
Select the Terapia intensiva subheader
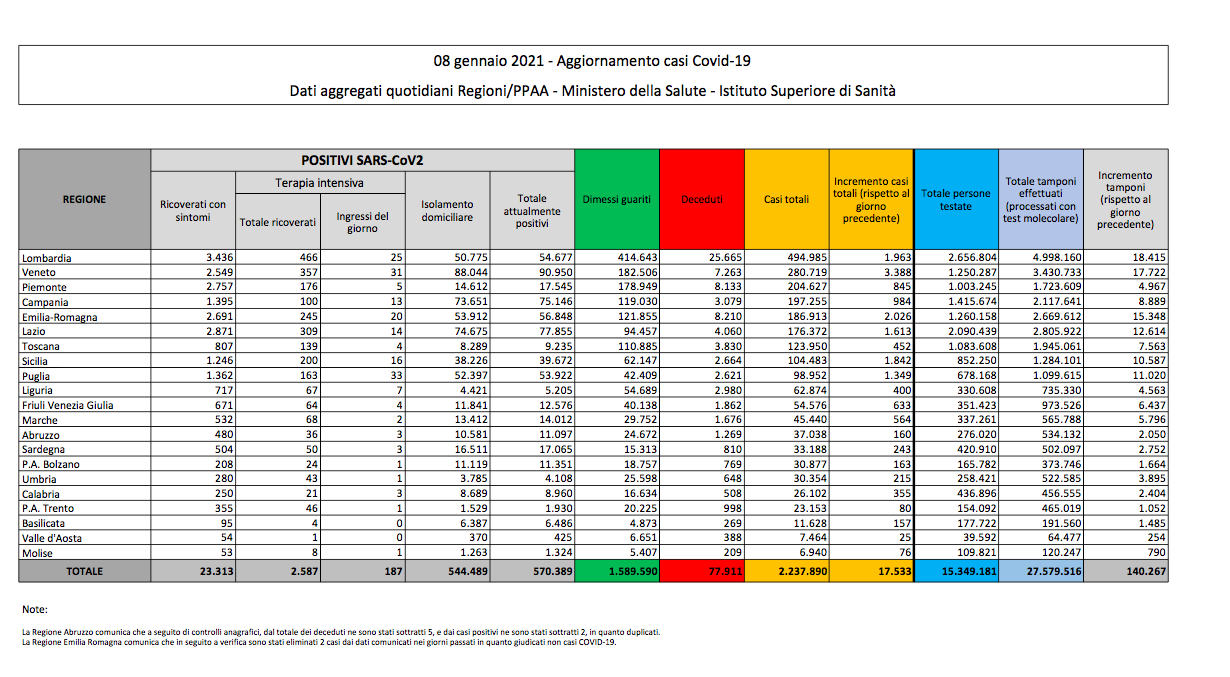320,183
